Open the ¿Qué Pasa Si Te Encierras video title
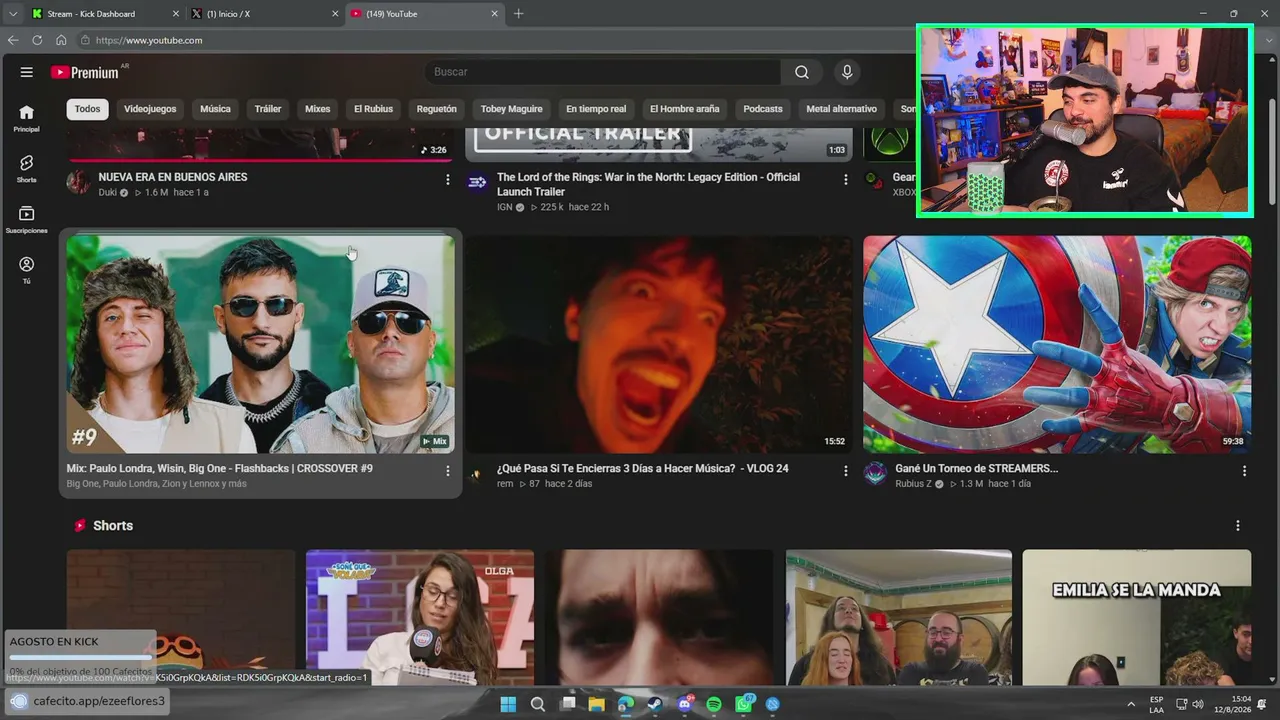Image resolution: width=1280 pixels, height=720 pixels. [643, 469]
